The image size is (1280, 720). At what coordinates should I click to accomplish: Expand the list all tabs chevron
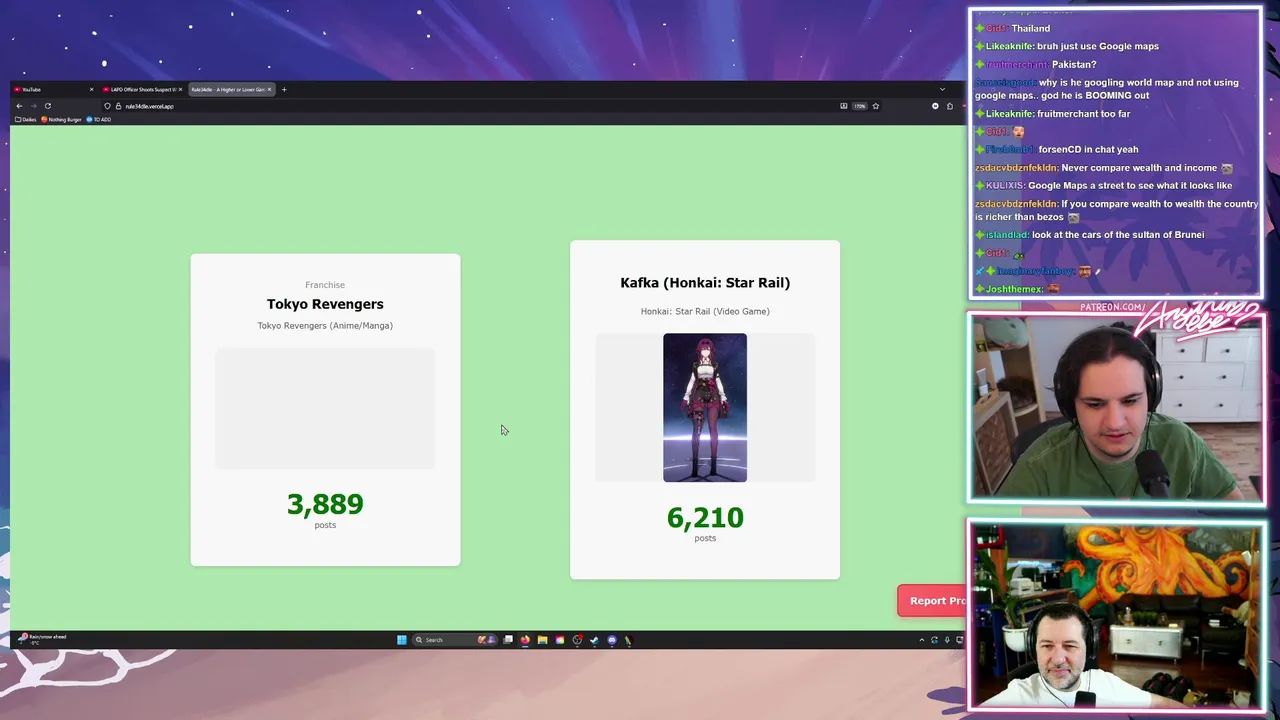(941, 90)
